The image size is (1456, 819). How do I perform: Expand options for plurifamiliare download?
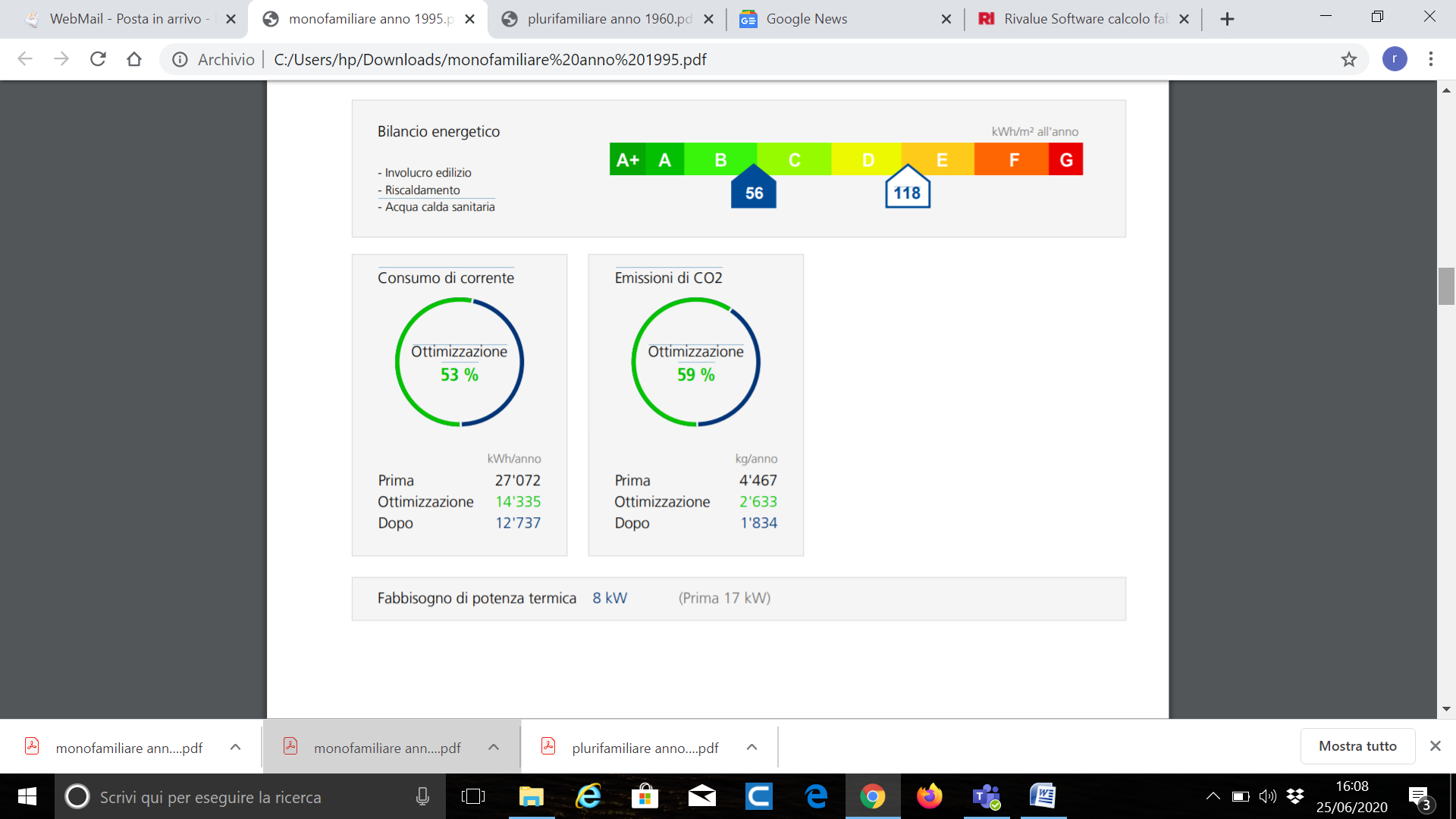click(752, 747)
